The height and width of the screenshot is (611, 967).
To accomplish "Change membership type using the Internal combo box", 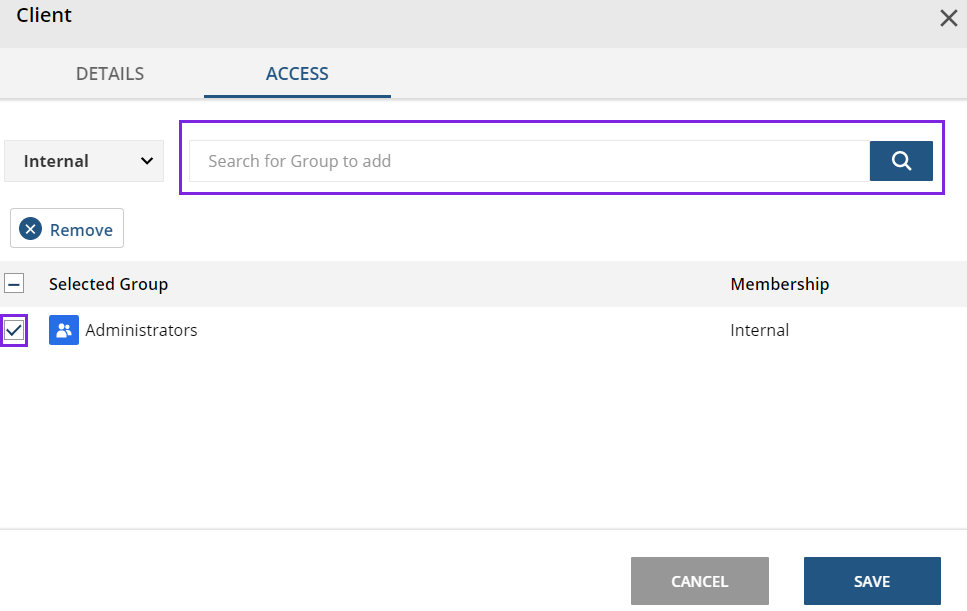I will [x=83, y=160].
